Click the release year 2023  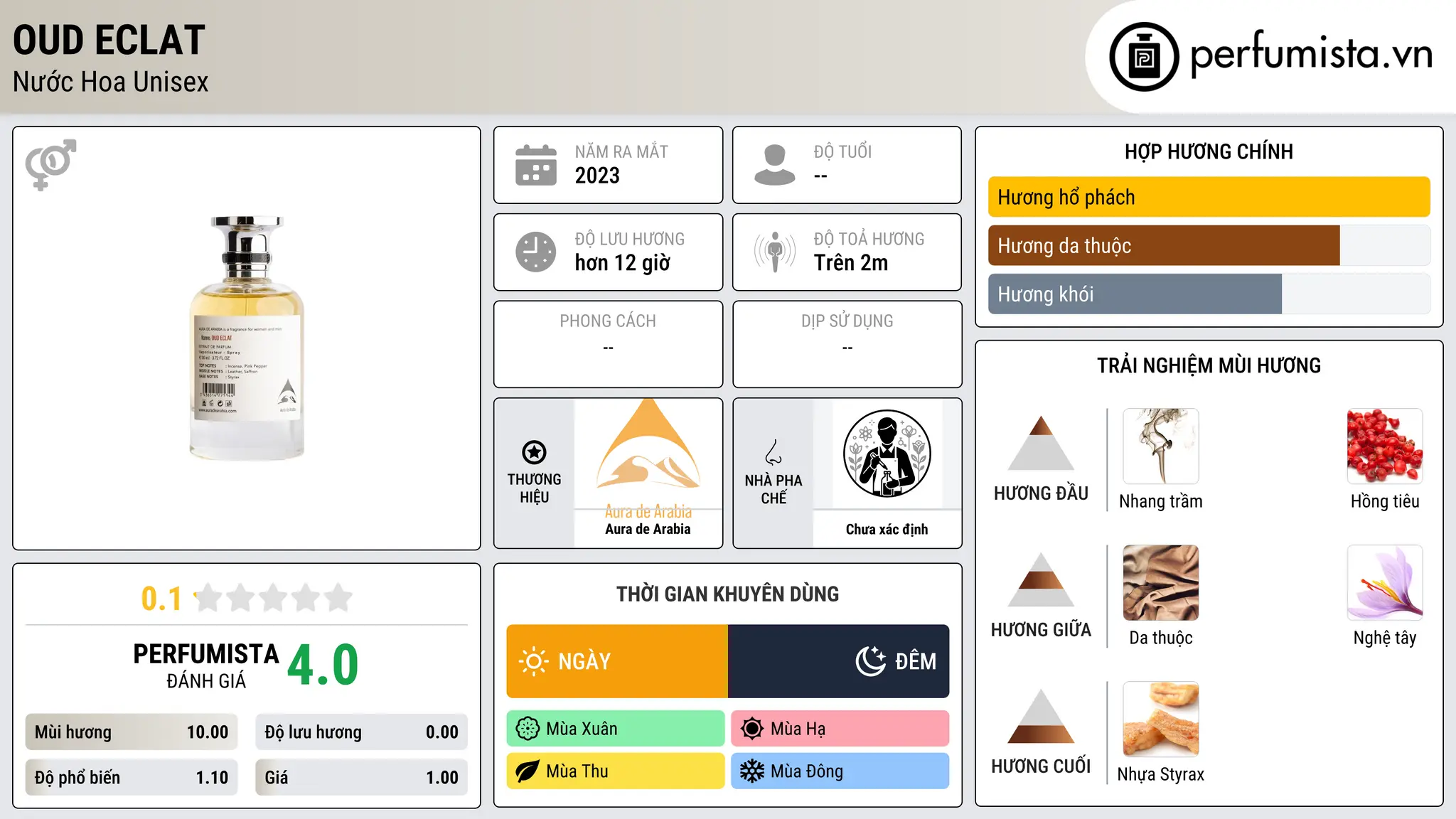(597, 176)
